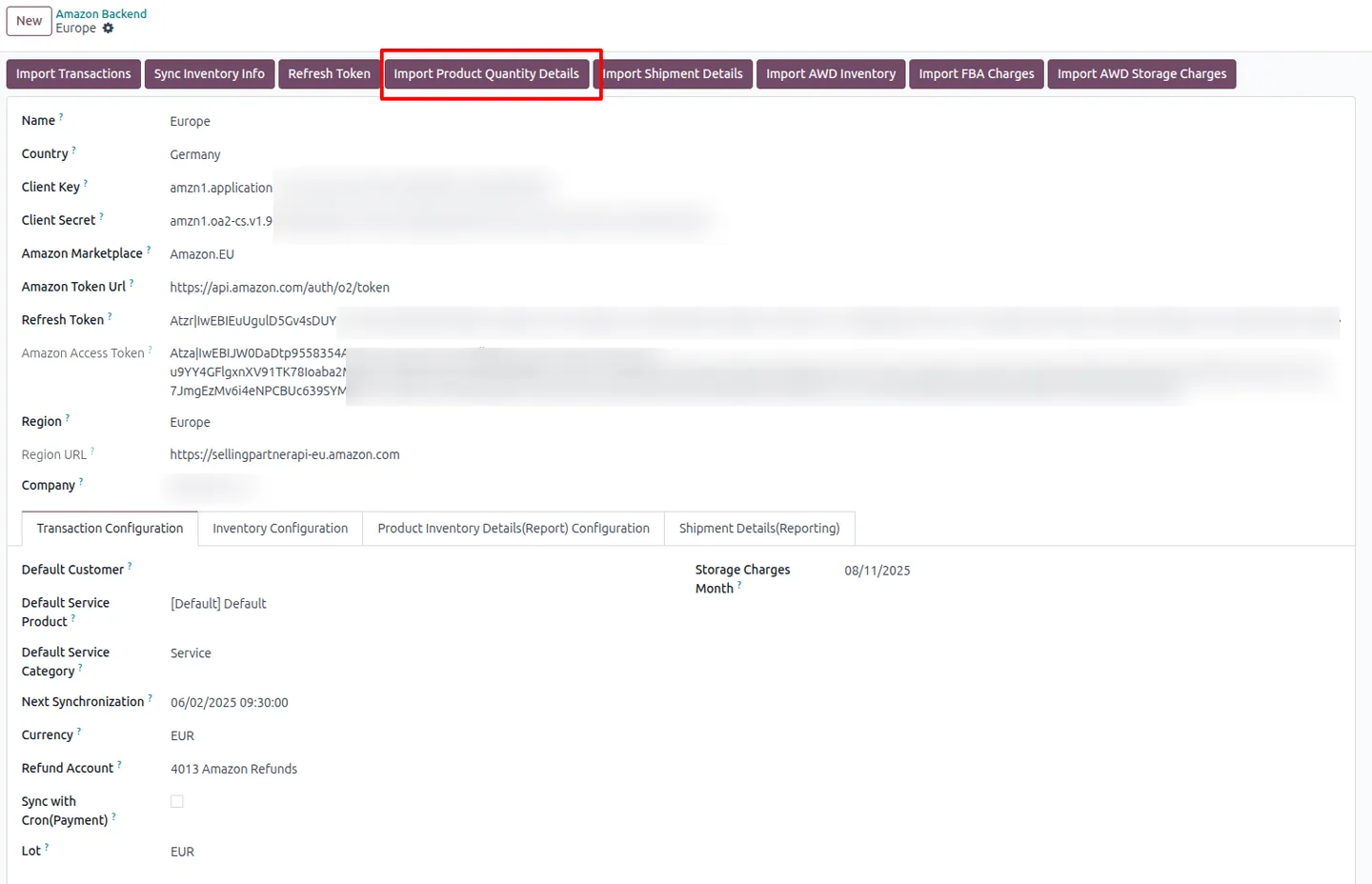Open Default Service Product field
The width and height of the screenshot is (1372, 884).
(218, 604)
